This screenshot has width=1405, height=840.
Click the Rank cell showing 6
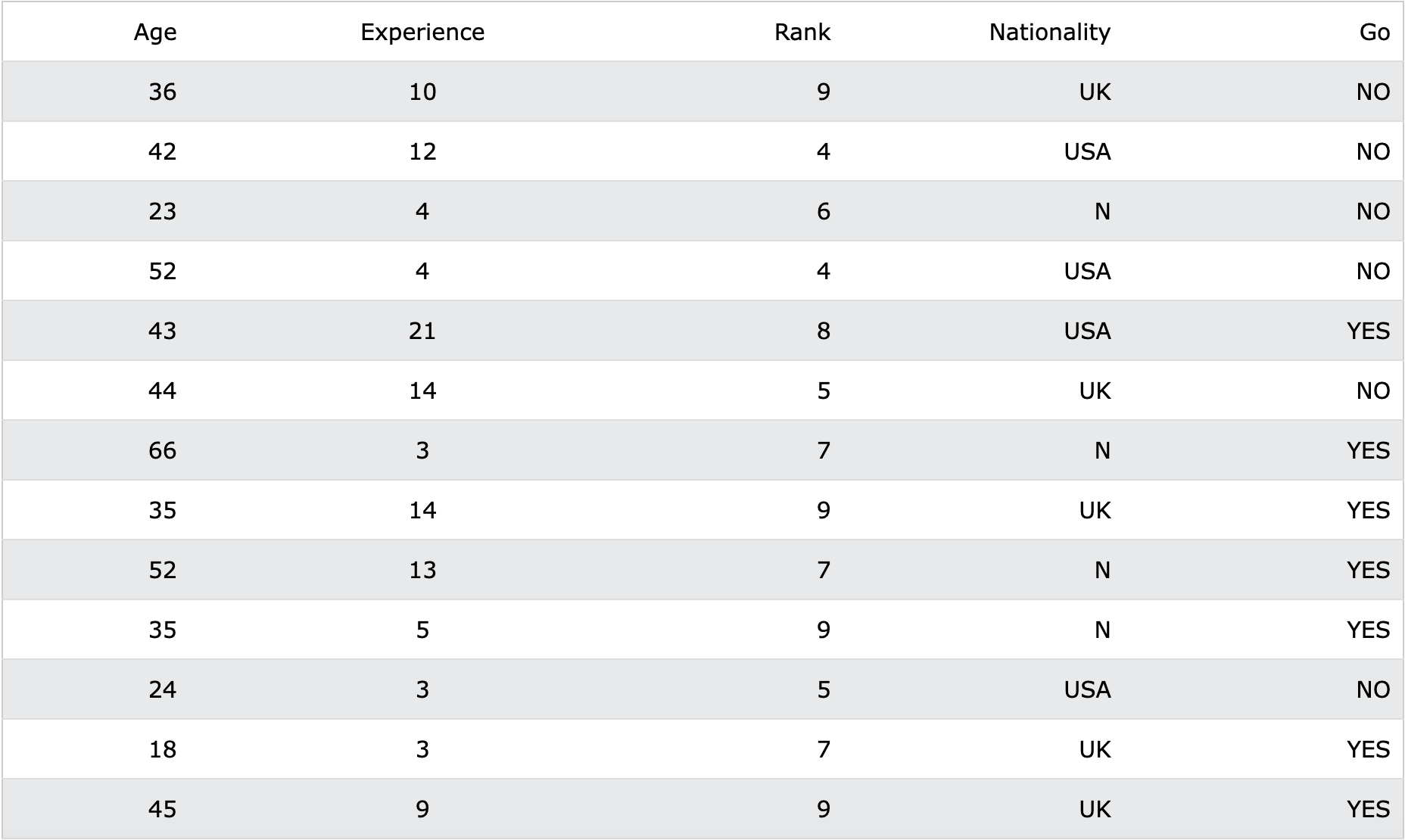coord(824,211)
